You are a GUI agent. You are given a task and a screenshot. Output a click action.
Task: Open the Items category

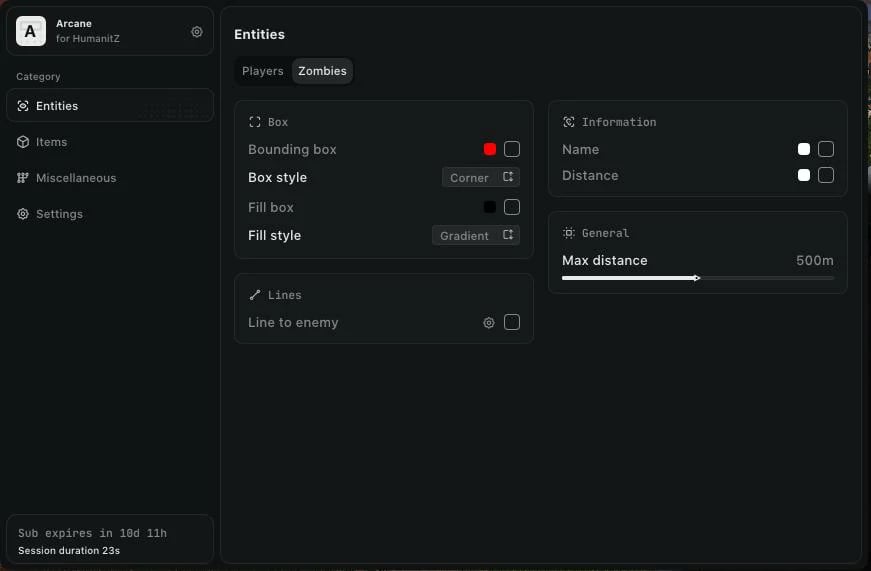click(x=52, y=142)
